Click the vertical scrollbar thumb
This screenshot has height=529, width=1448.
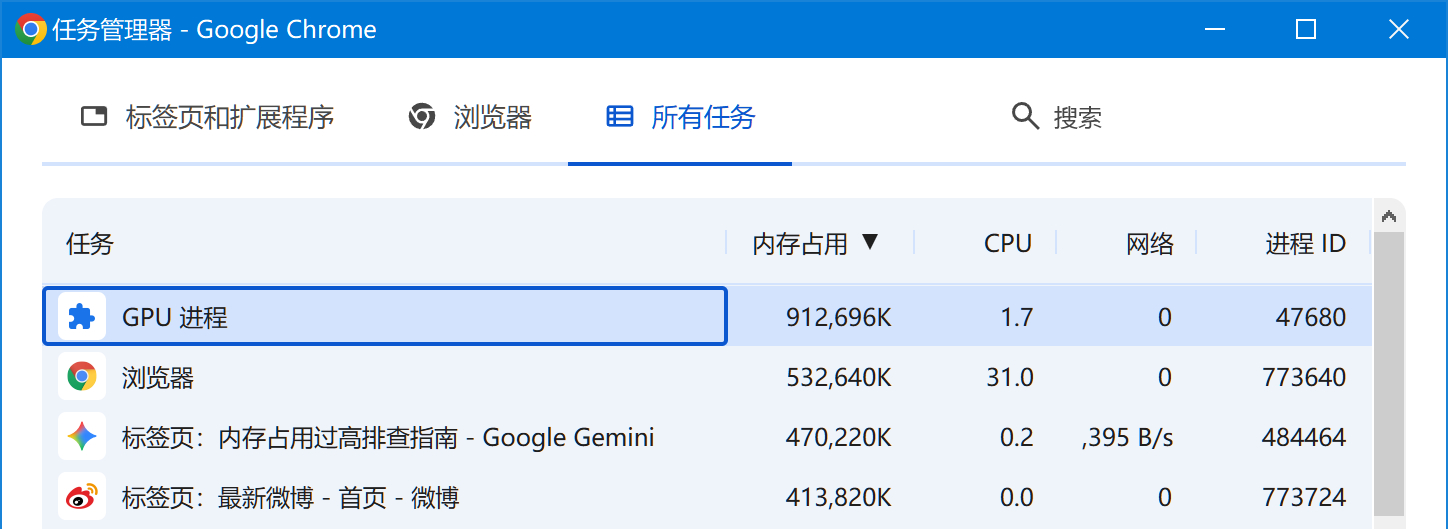pos(1388,380)
